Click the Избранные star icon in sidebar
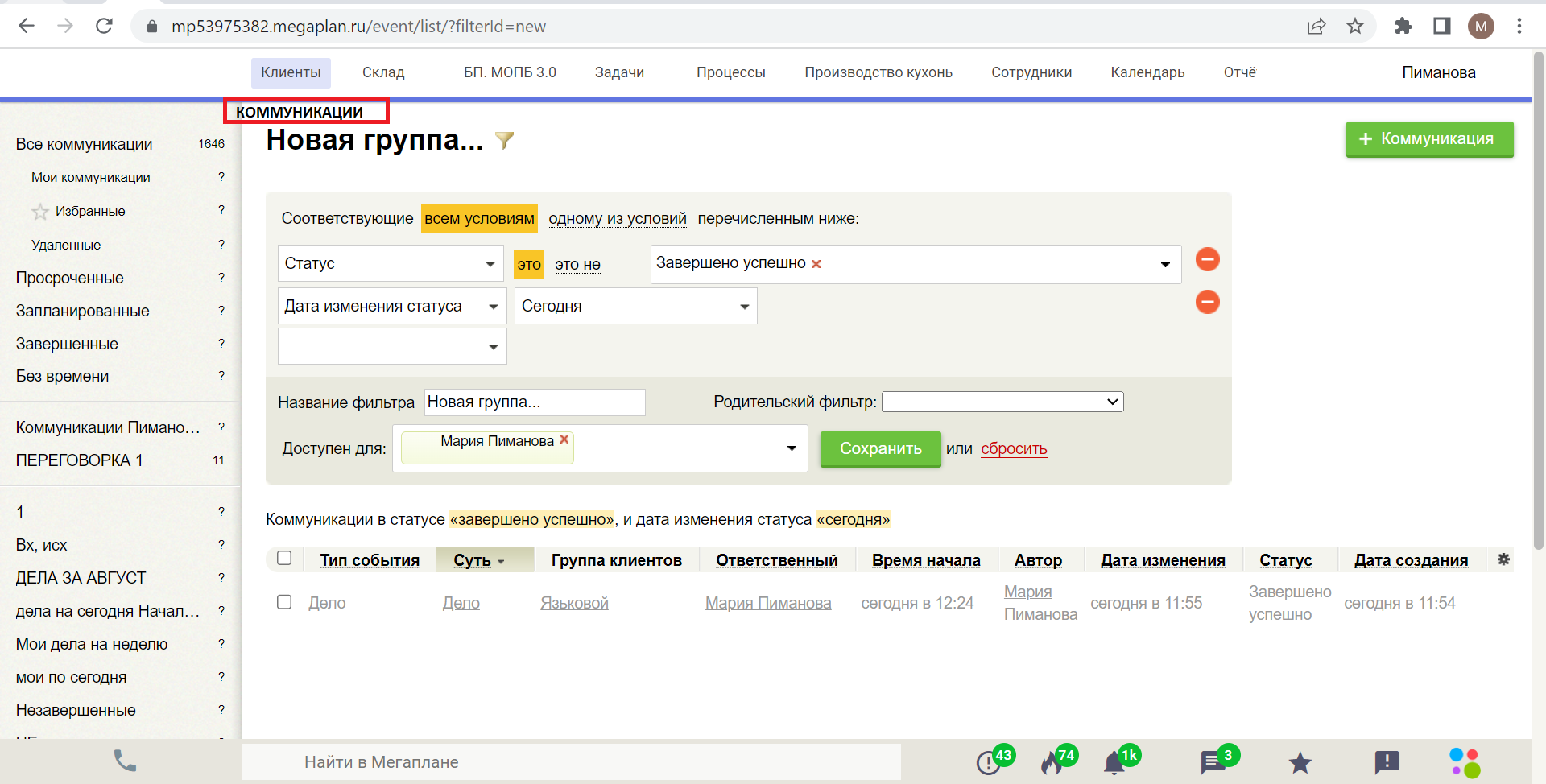 pos(40,212)
